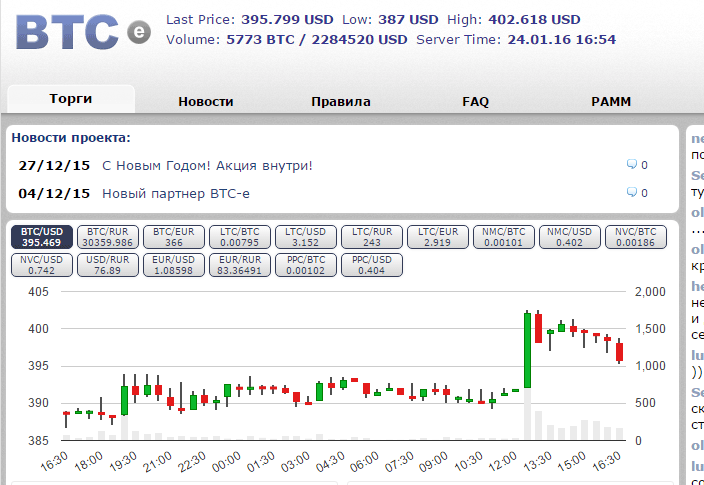Open comments icon for 27/12/15 news
Viewport: 704px width, 485px height.
click(632, 164)
